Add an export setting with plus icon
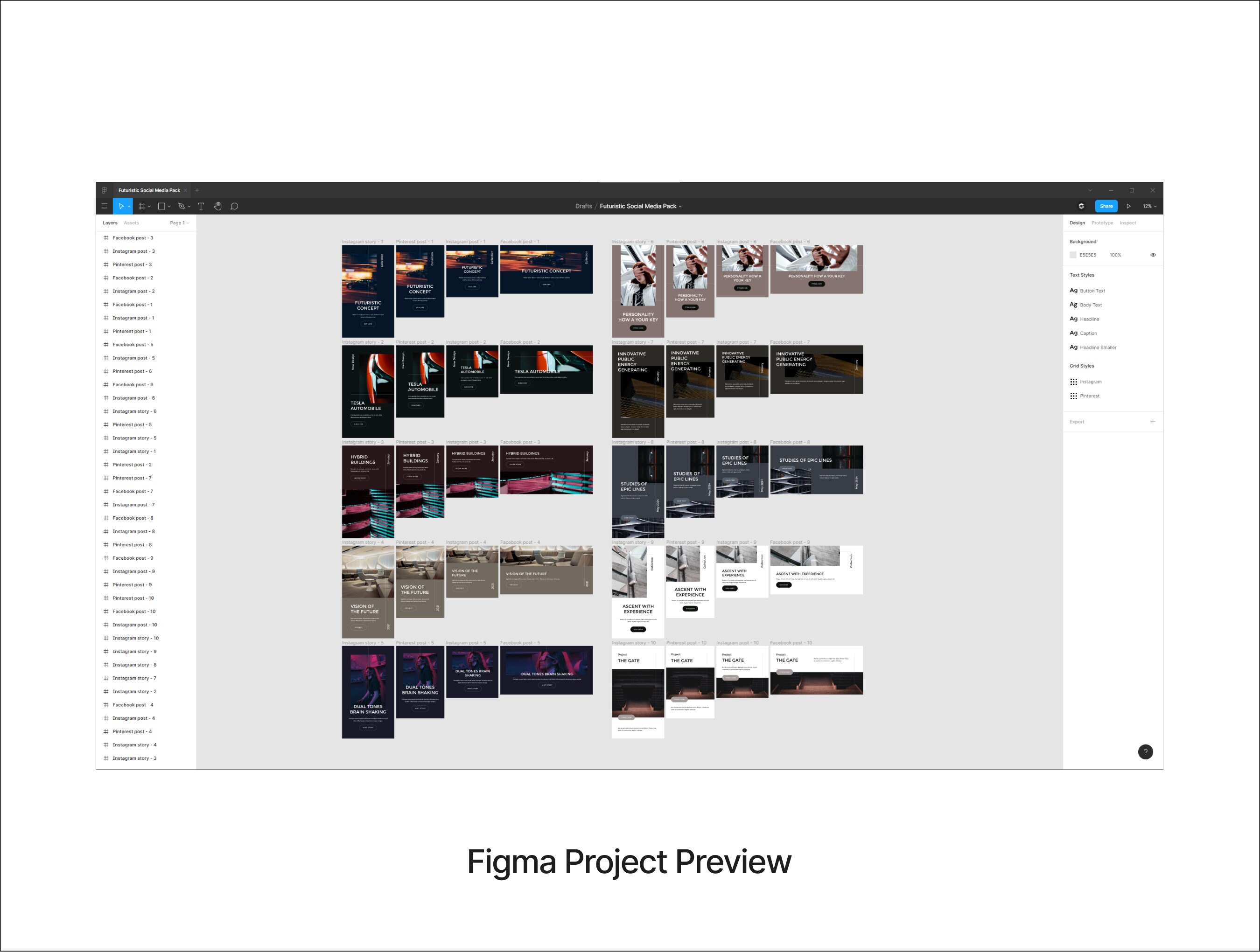 tap(1153, 421)
